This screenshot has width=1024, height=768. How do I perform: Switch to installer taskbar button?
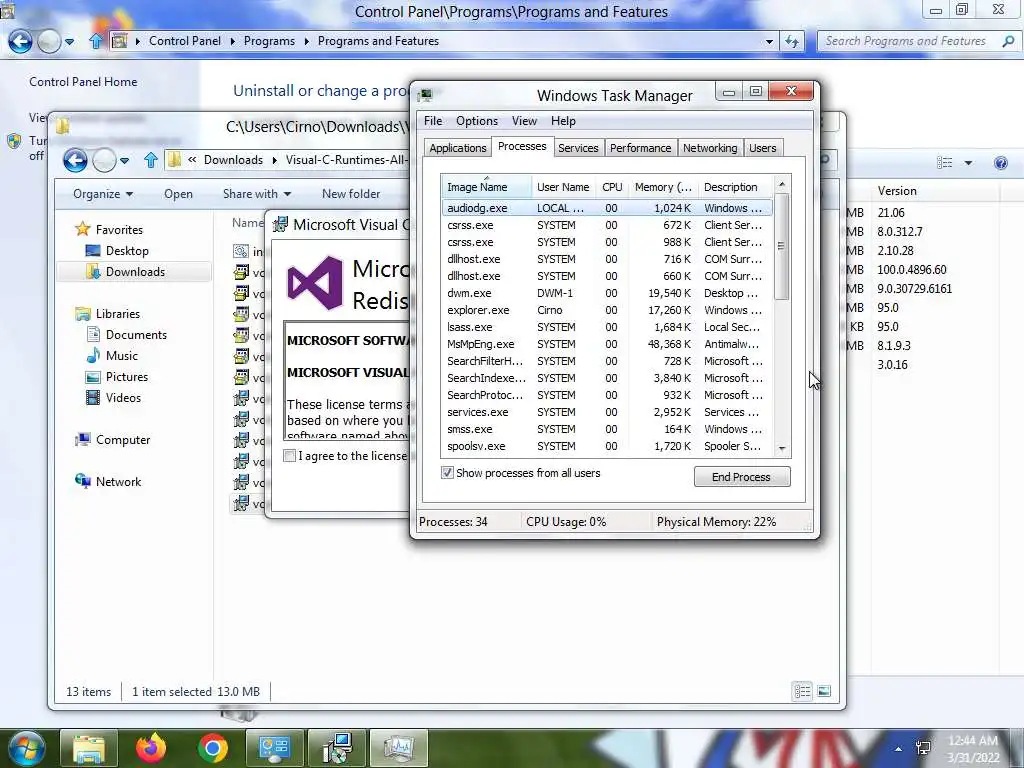point(336,748)
